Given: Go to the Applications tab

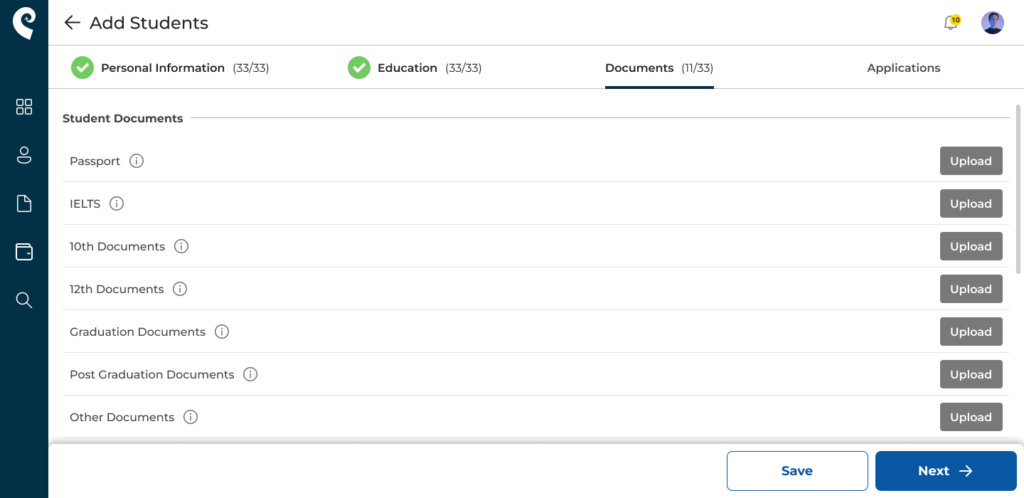Looking at the screenshot, I should (903, 68).
